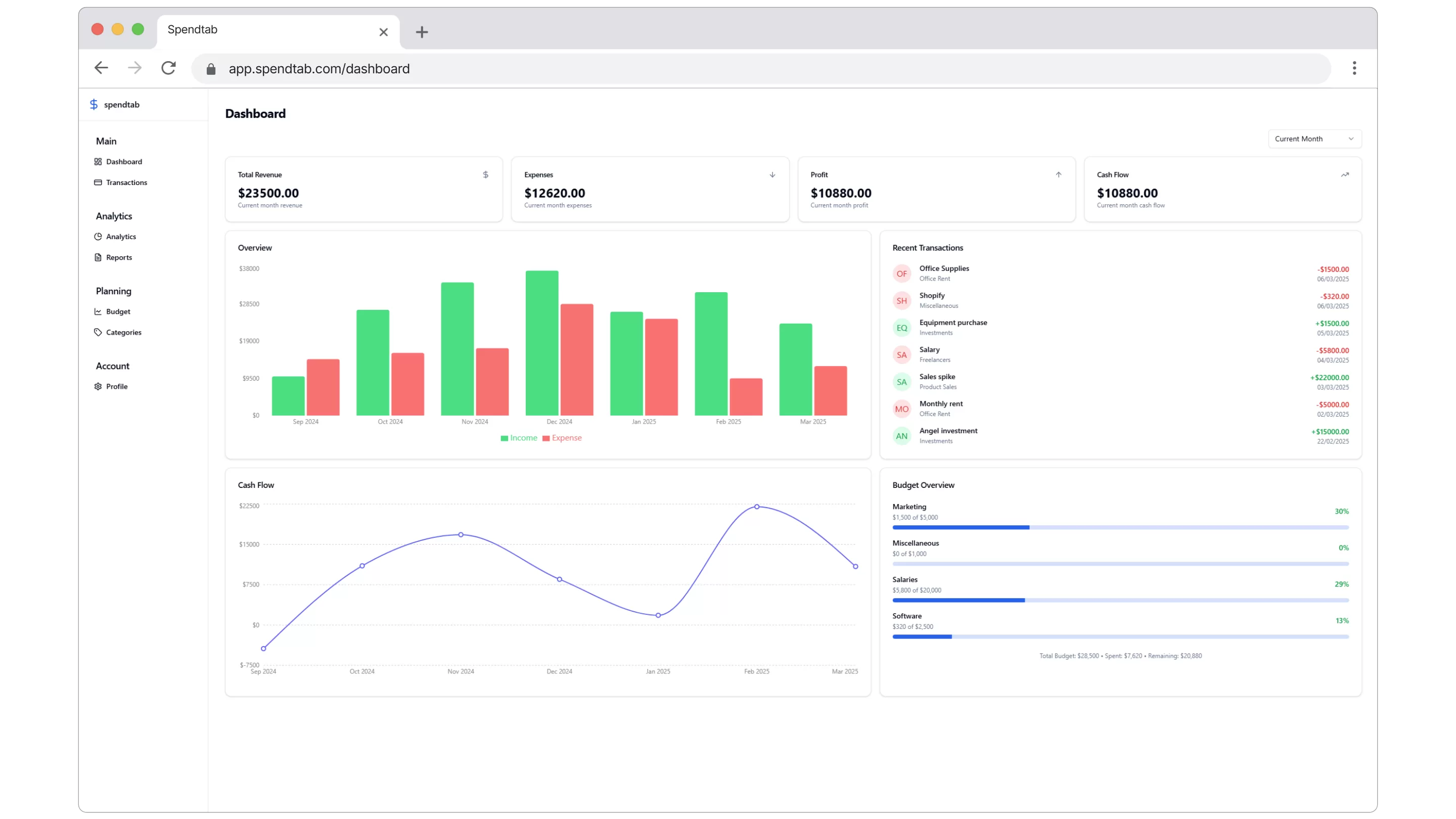
Task: Click the Feb 2025 cash flow data point
Action: tap(757, 507)
